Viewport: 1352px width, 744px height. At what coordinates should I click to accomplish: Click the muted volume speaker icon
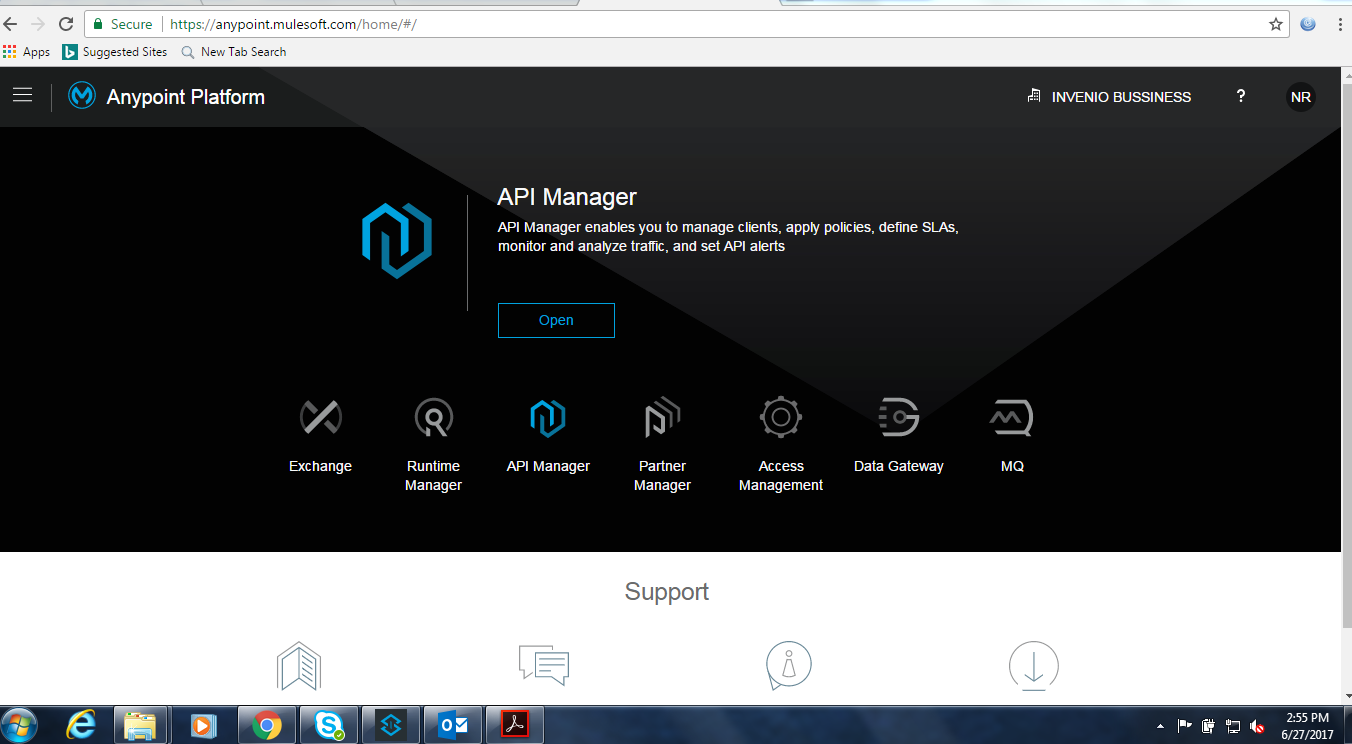tap(1257, 726)
